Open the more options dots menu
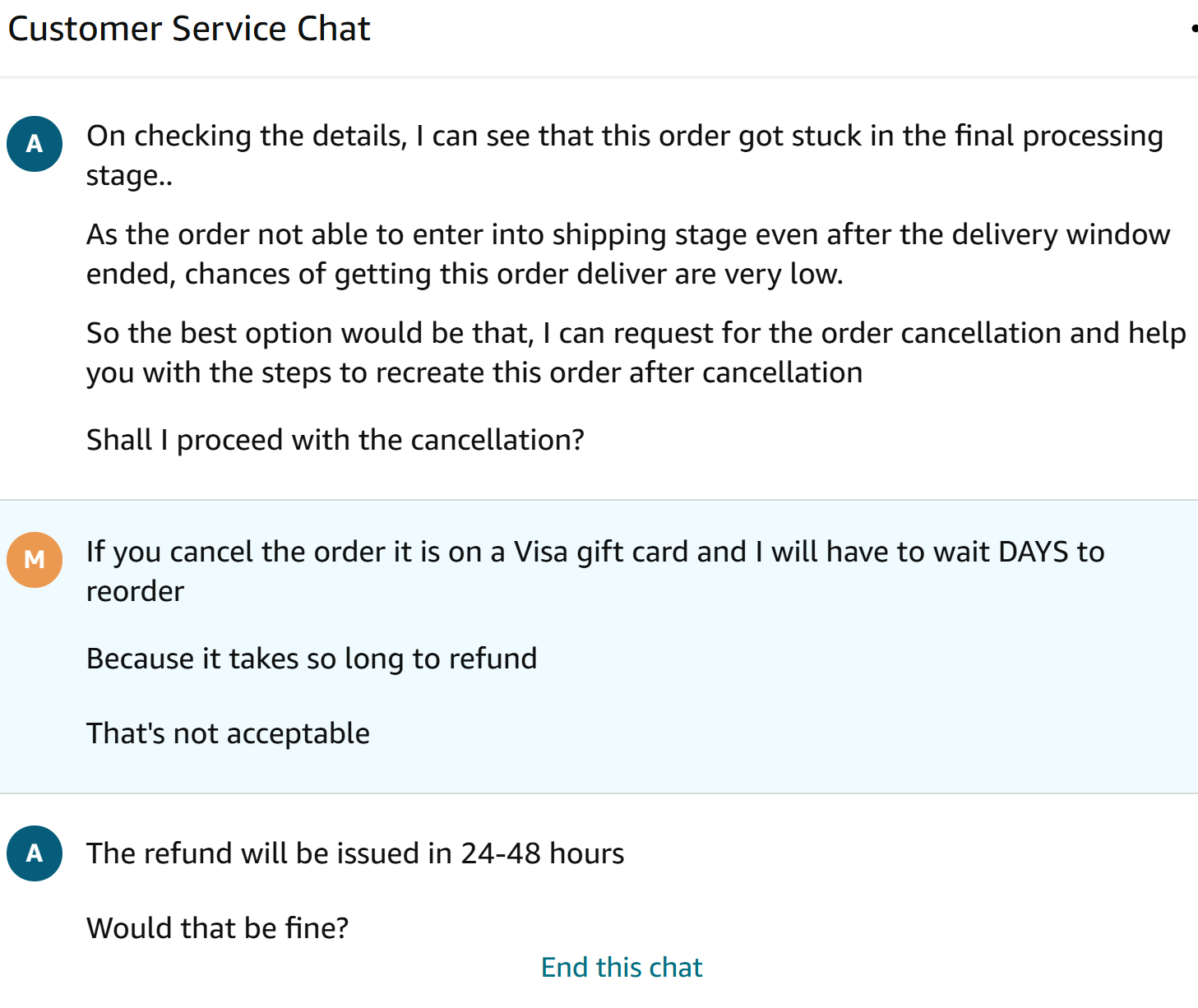 coord(1193,29)
